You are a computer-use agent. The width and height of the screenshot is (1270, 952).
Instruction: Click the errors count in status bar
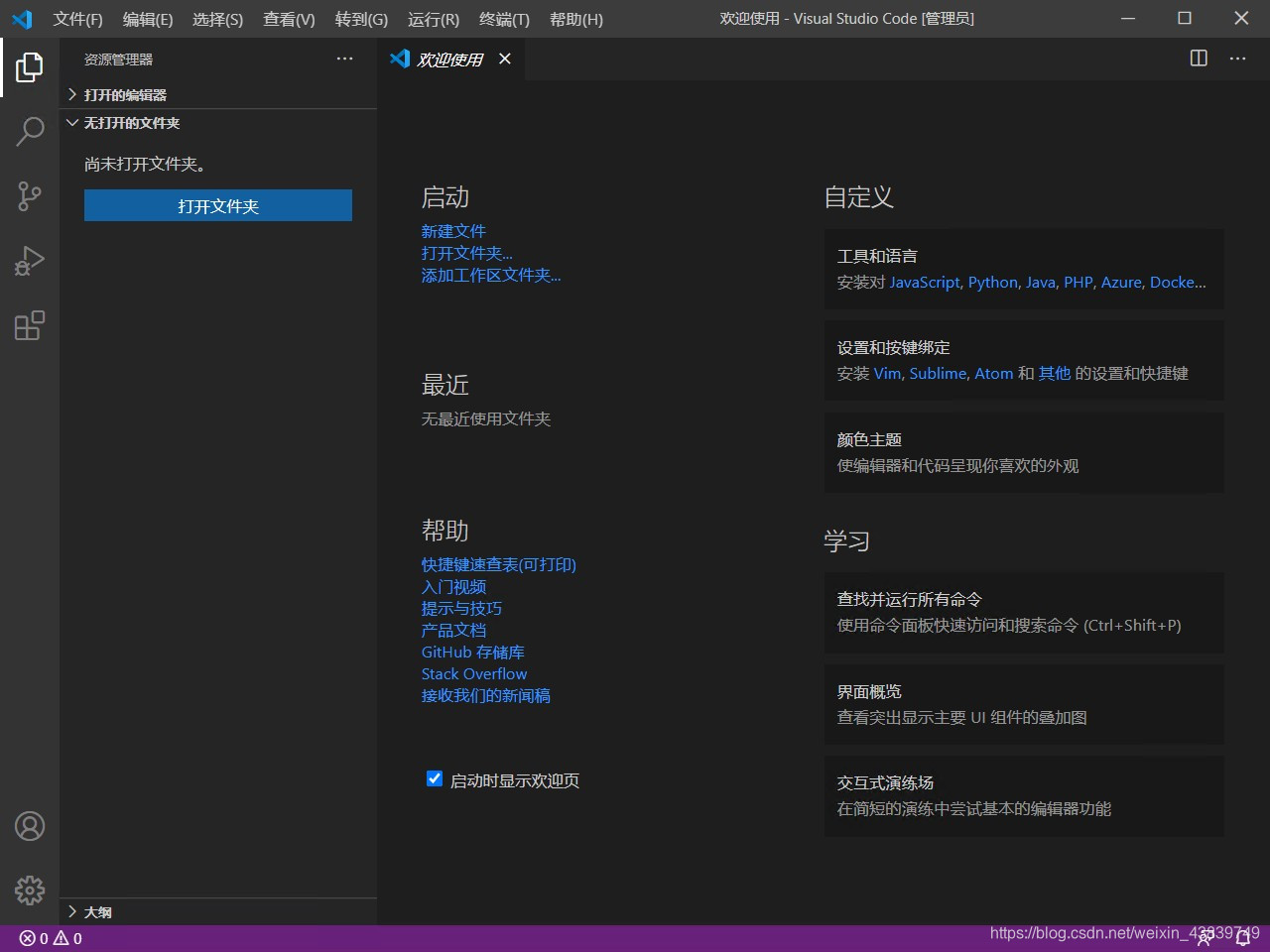34,938
